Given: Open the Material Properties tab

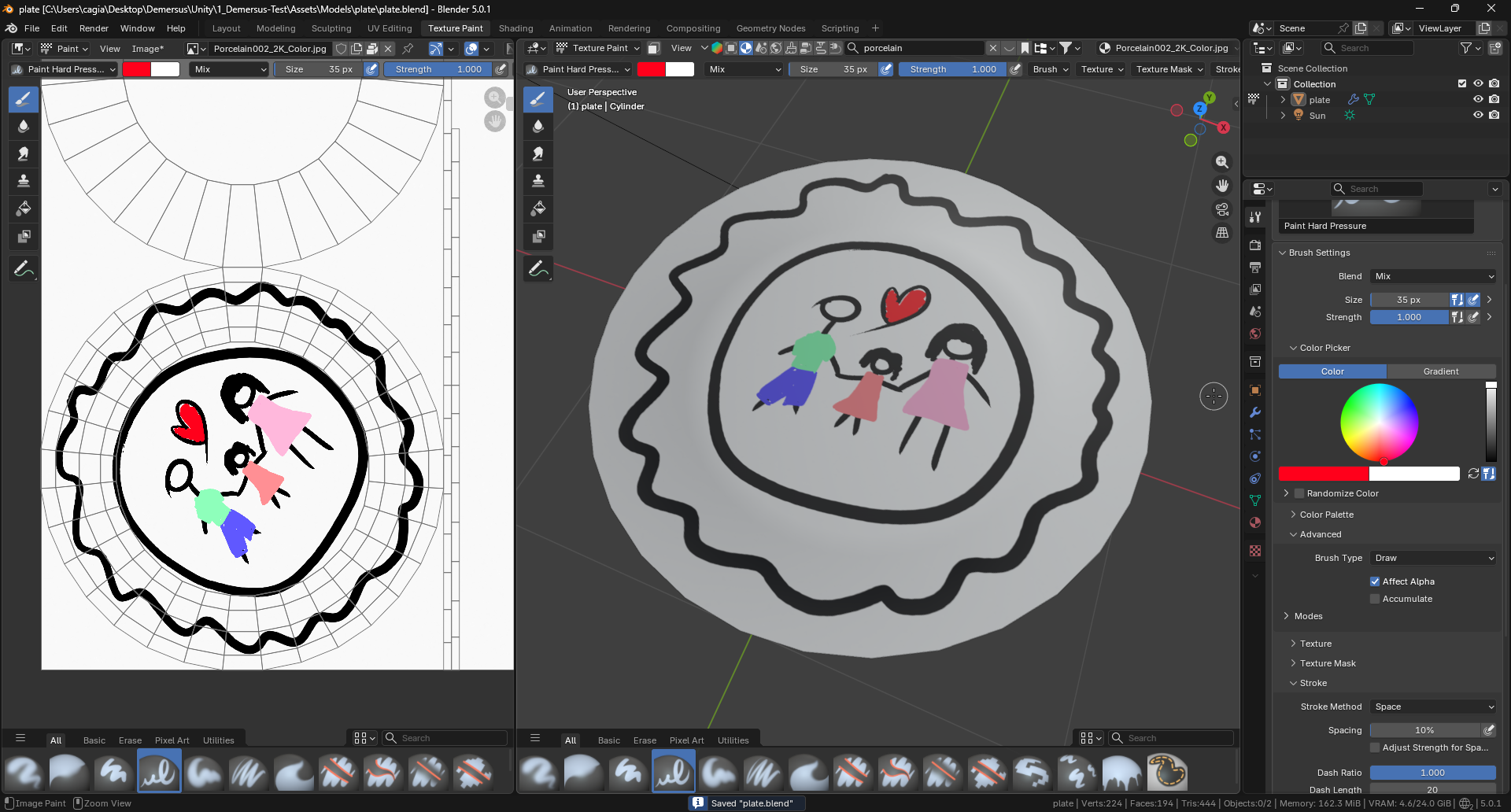Looking at the screenshot, I should tap(1255, 522).
